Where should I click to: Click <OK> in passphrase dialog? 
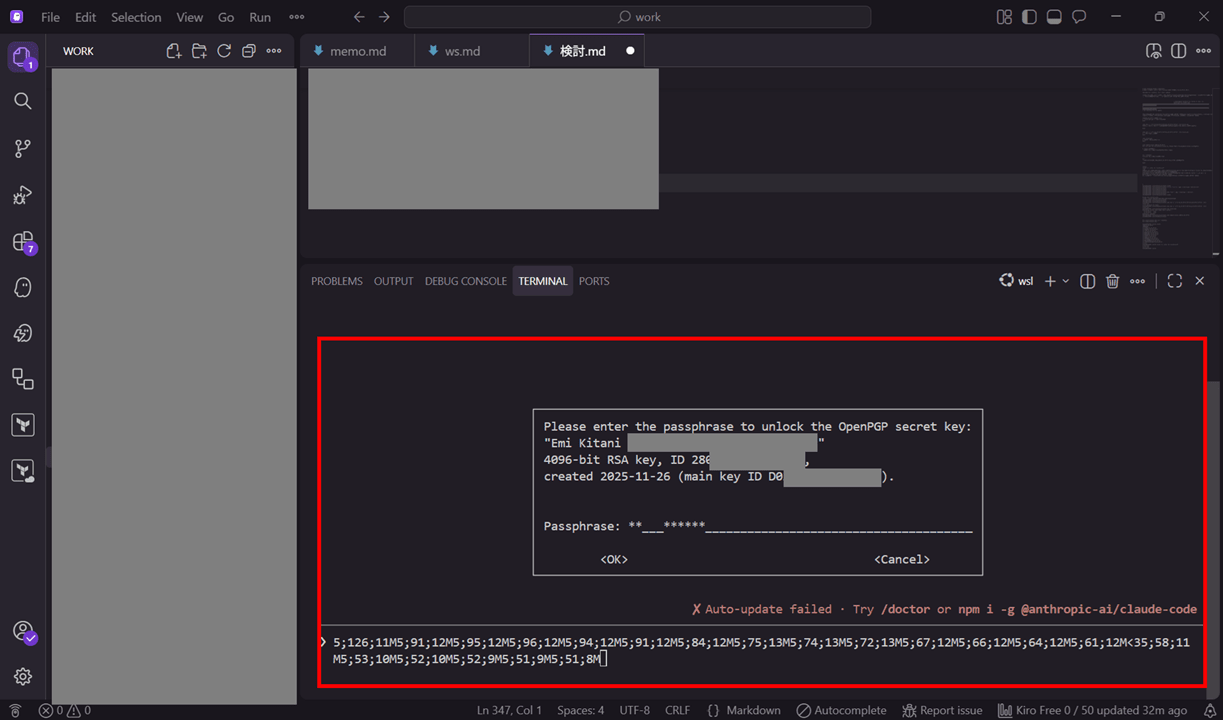[614, 559]
